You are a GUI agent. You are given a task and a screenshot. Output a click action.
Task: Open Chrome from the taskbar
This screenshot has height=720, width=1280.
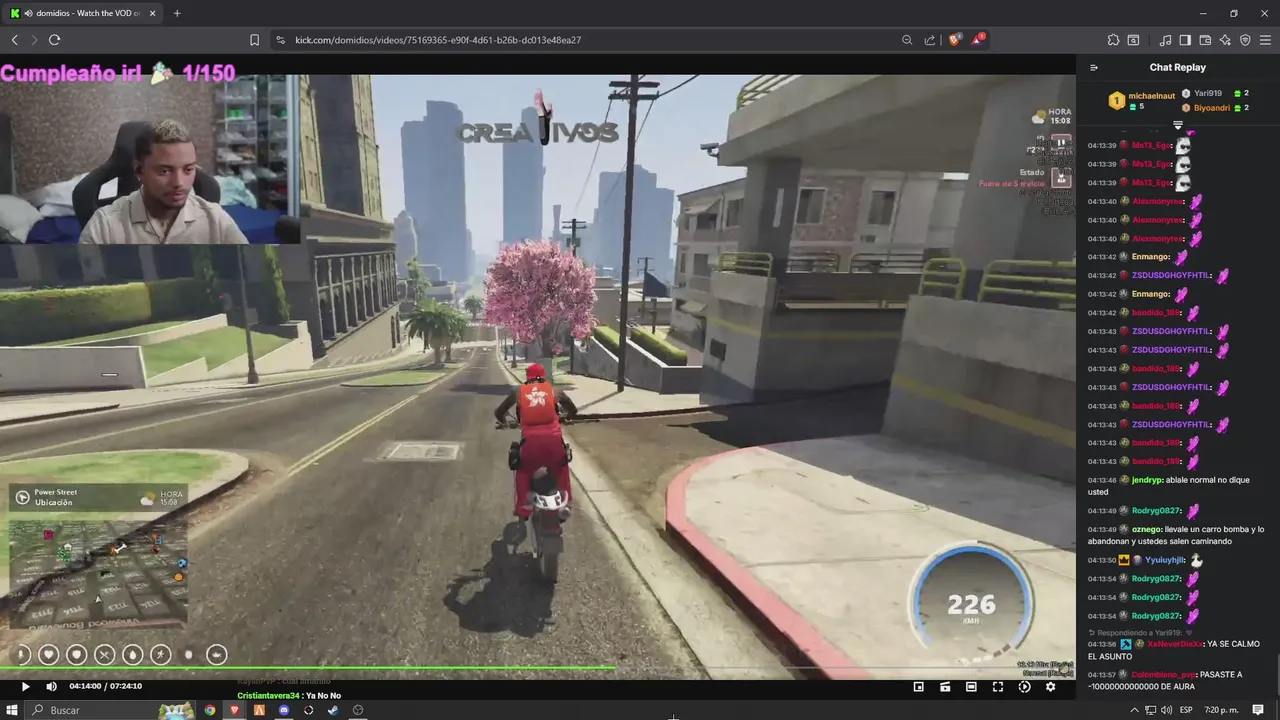point(210,710)
